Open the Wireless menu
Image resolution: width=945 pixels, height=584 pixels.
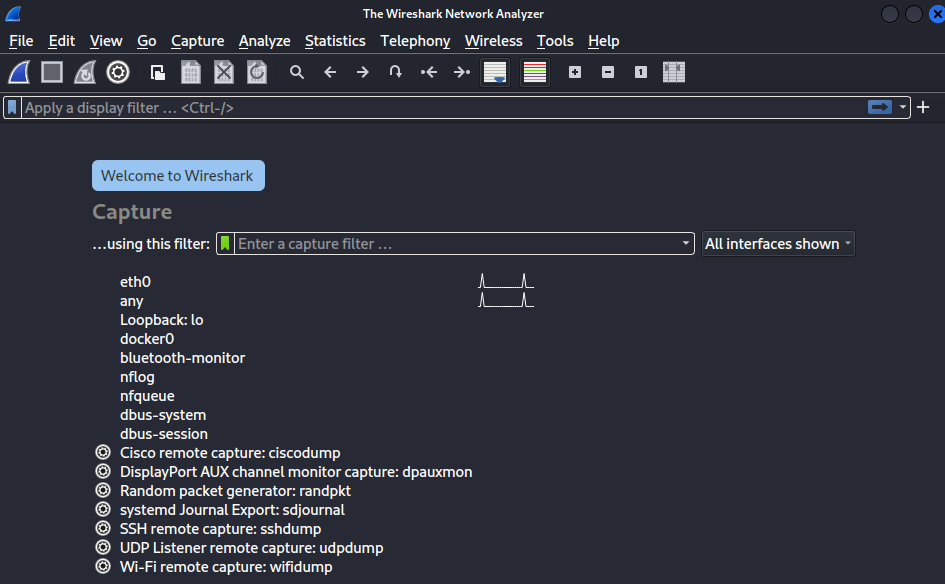pos(494,41)
